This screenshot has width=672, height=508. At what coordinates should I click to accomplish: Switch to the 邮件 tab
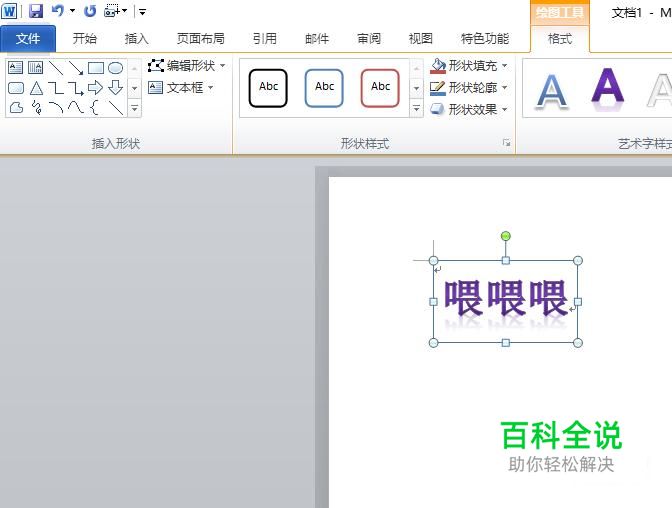(x=317, y=39)
